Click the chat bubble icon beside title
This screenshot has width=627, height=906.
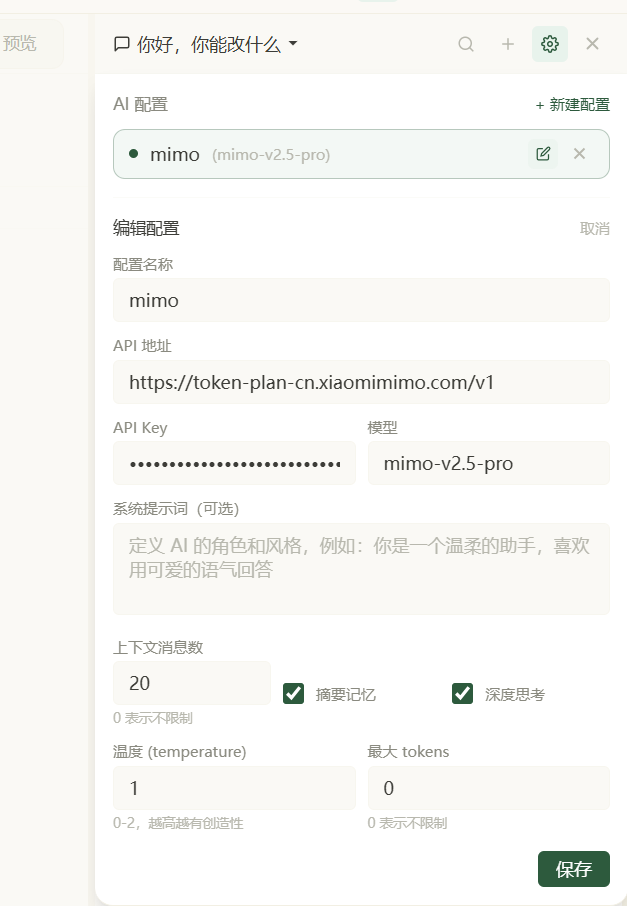[121, 44]
